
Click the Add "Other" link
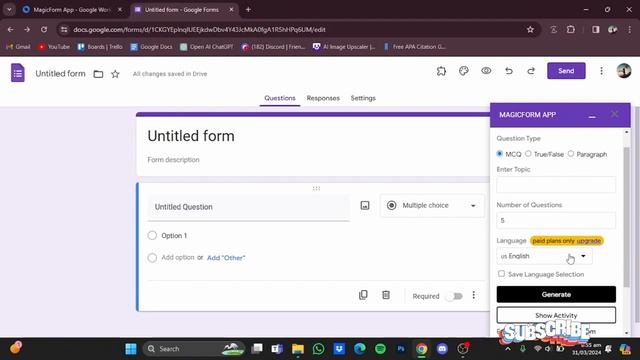226,258
